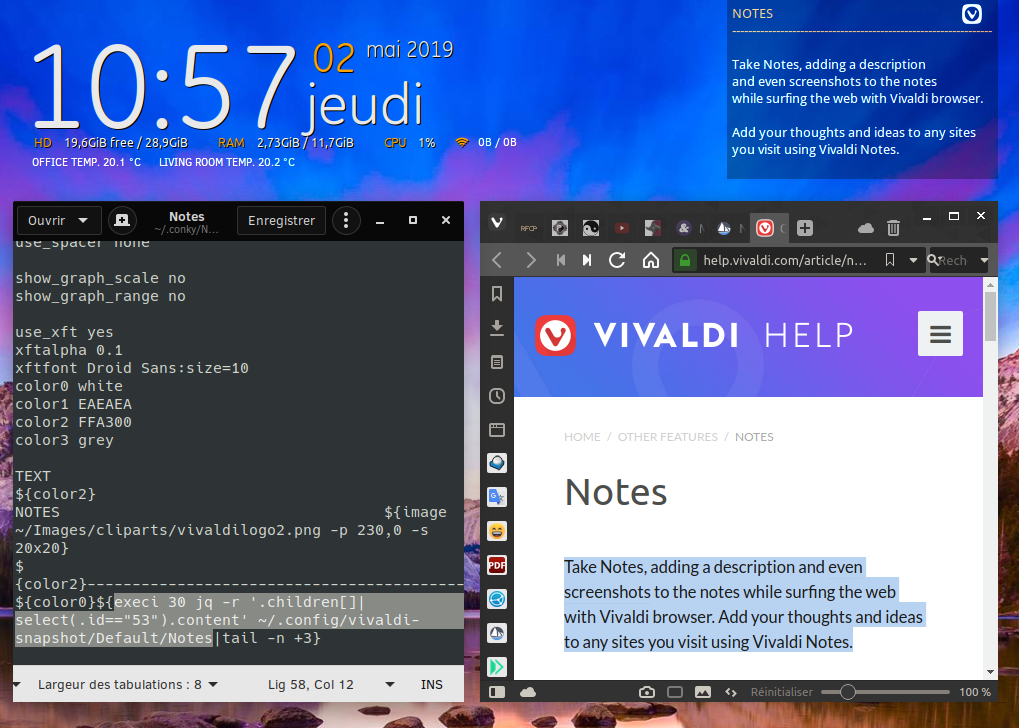
Task: Open the hamburger menu on Vivaldi Help
Action: tap(940, 333)
